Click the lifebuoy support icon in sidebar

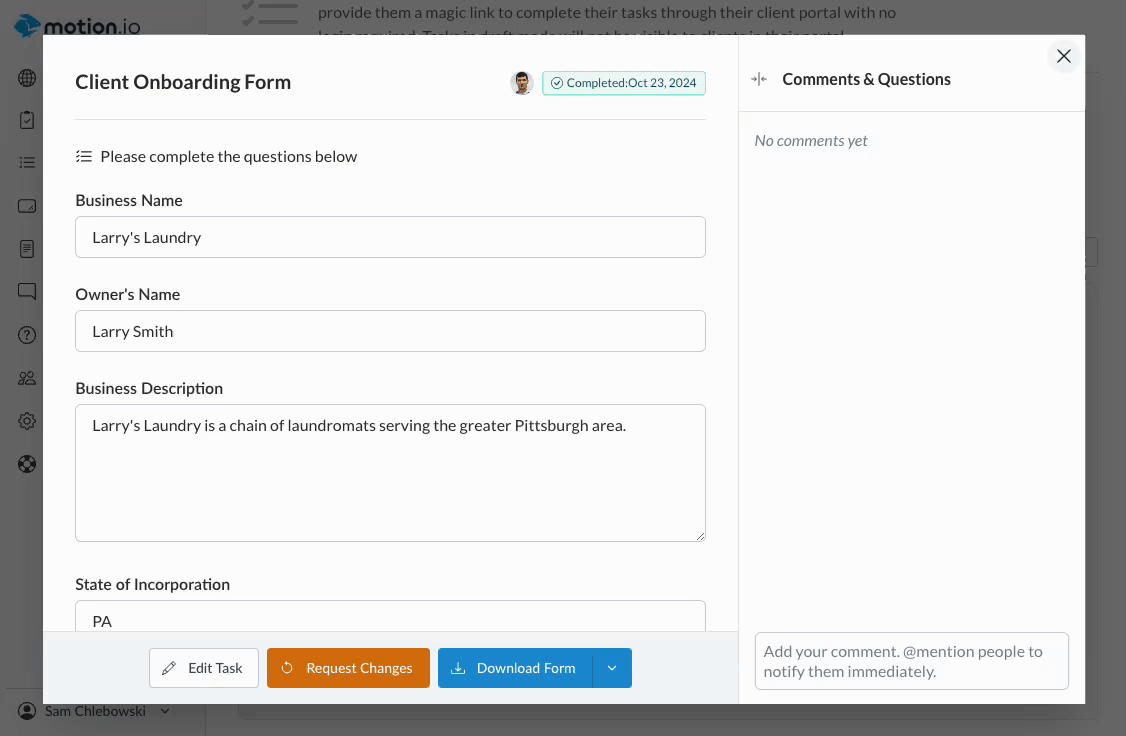[x=27, y=464]
